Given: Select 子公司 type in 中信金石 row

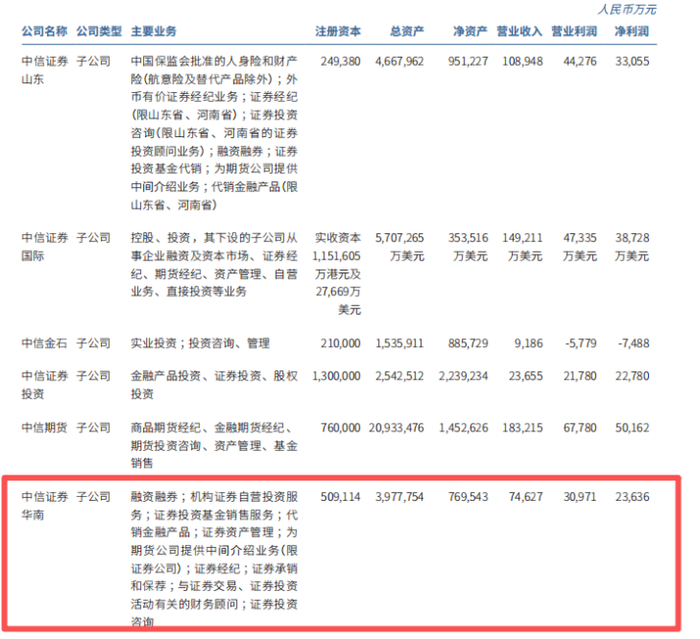Looking at the screenshot, I should click(x=93, y=343).
